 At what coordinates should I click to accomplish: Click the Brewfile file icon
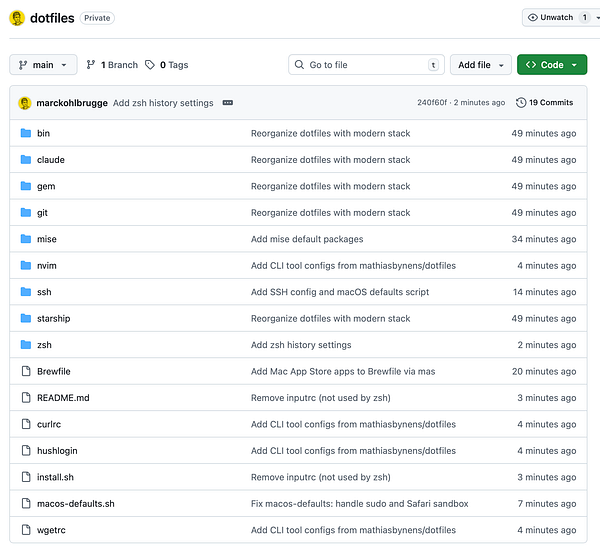[26, 371]
